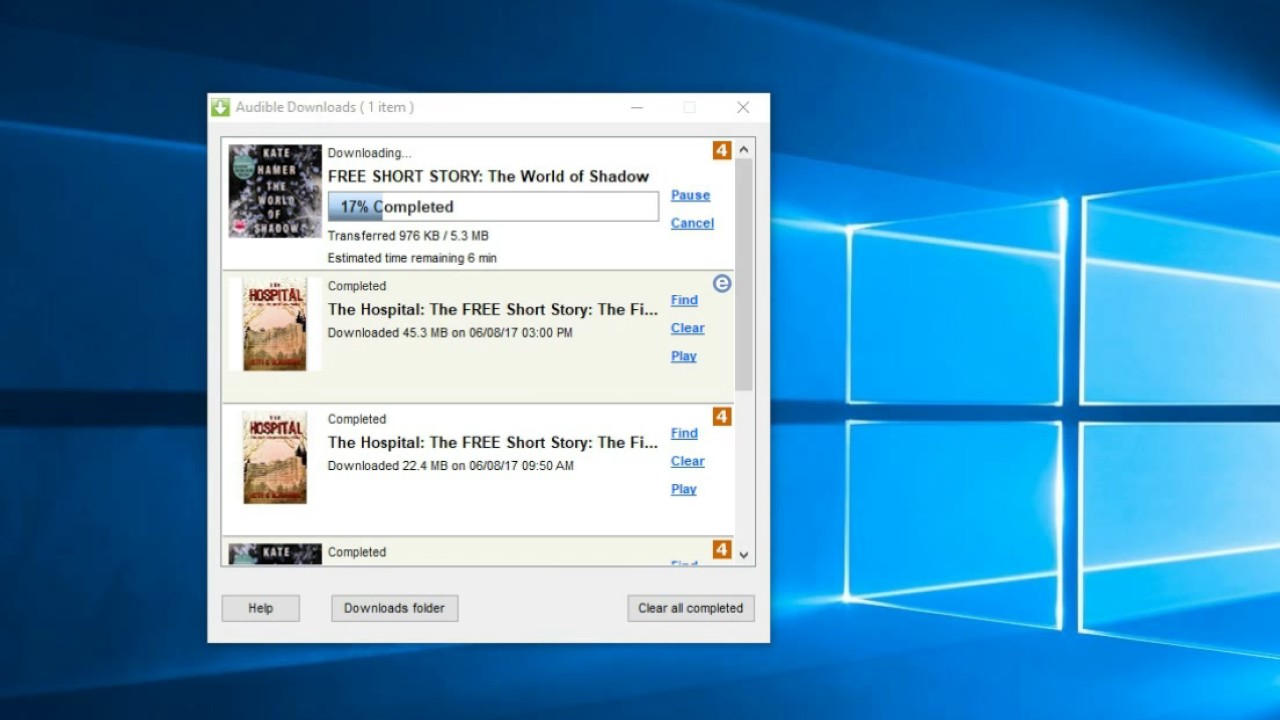Click Clear all completed button

coord(691,608)
